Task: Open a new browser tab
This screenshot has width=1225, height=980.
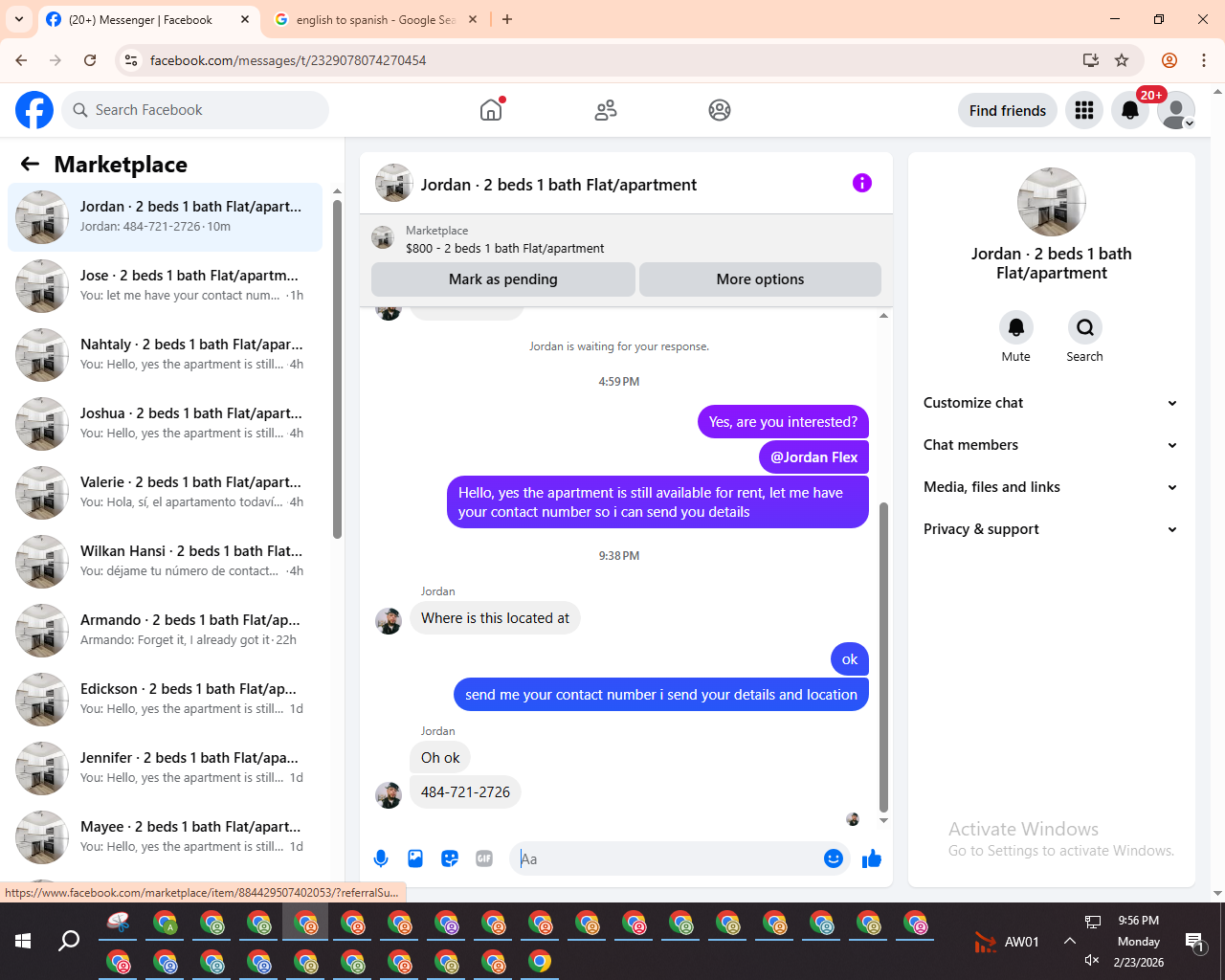Action: (507, 19)
